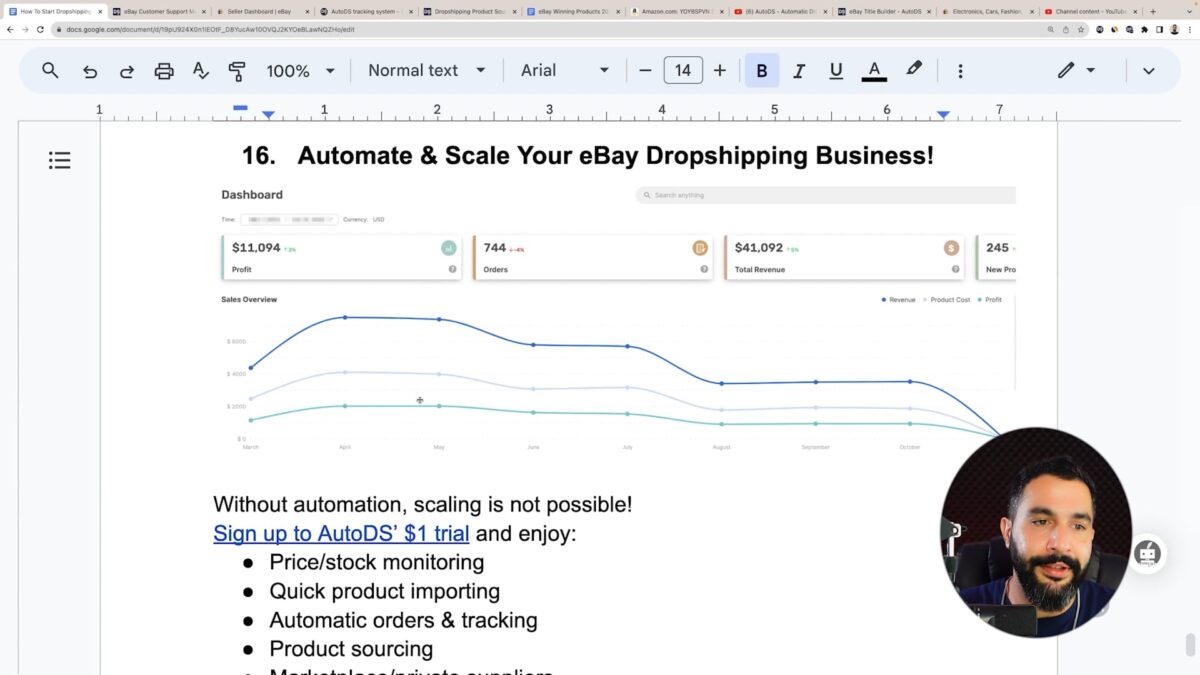Open the three-dot more toolbar options
1200x675 pixels.
960,71
